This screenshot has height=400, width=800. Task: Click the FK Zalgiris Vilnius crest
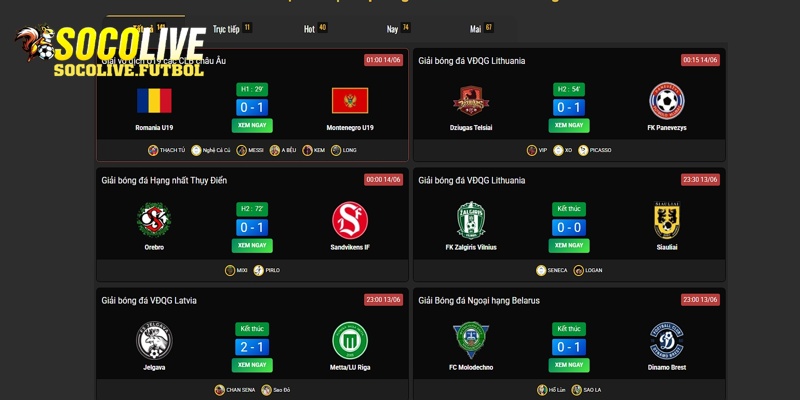[471, 220]
